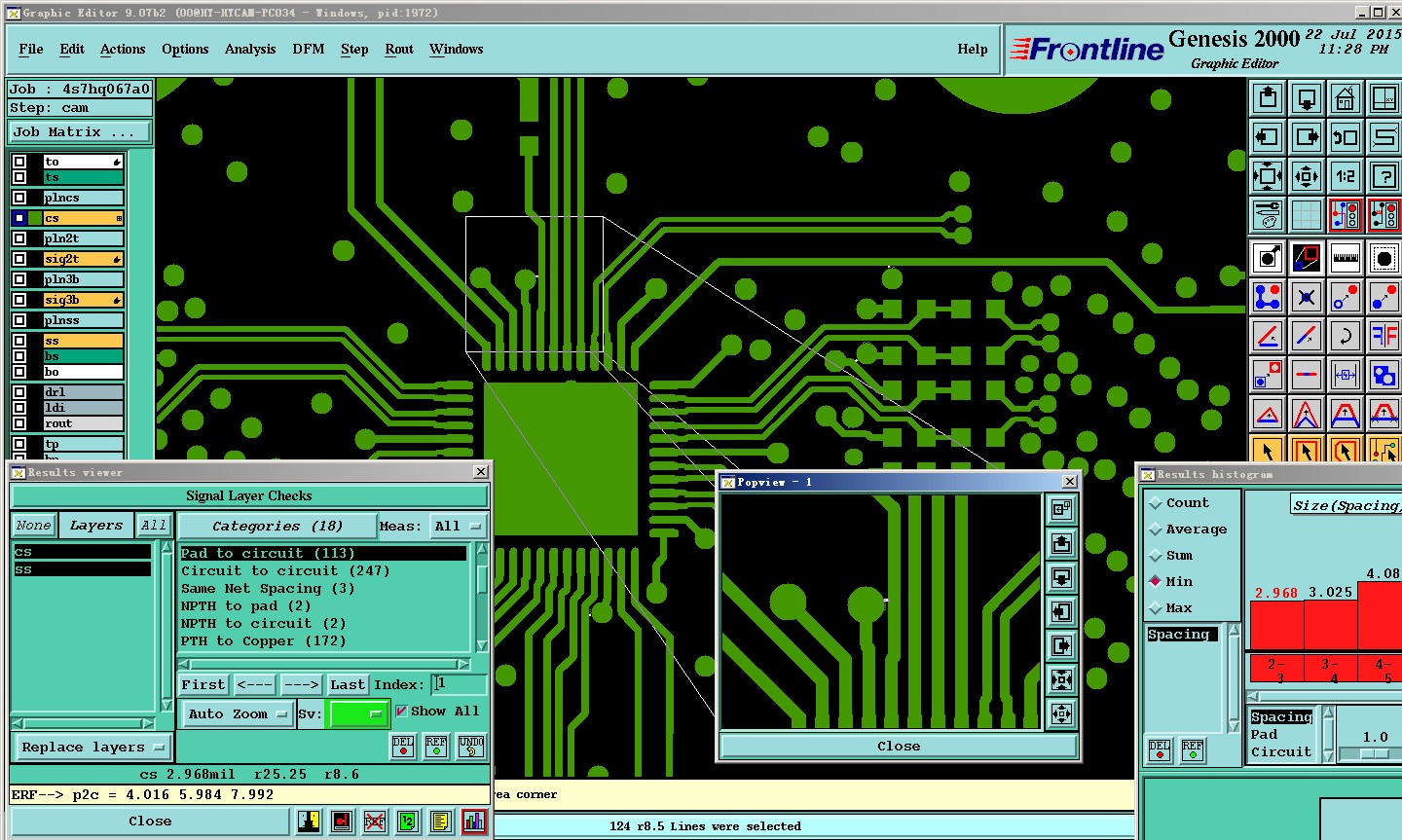This screenshot has height=840, width=1402.
Task: Click the zoom out arrows icon
Action: (x=1268, y=176)
